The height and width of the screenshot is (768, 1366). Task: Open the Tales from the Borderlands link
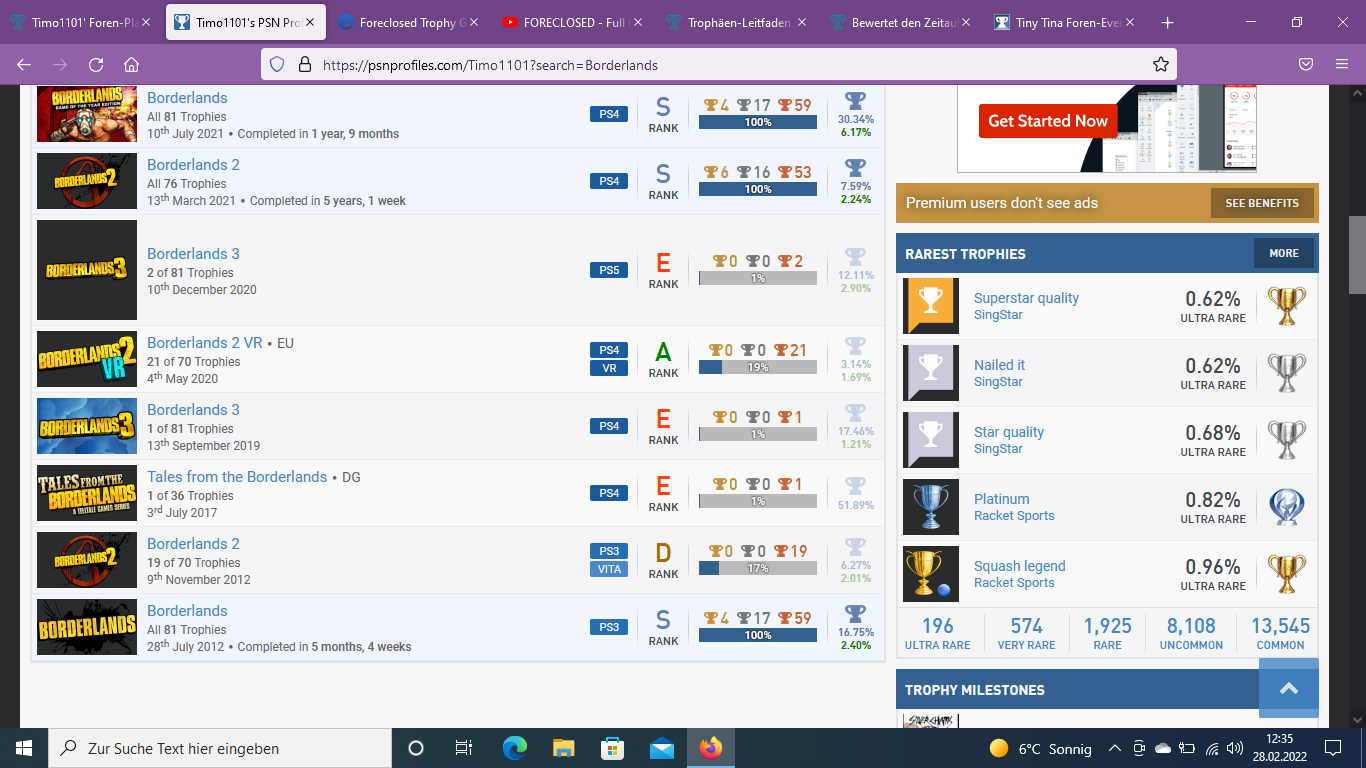click(237, 477)
